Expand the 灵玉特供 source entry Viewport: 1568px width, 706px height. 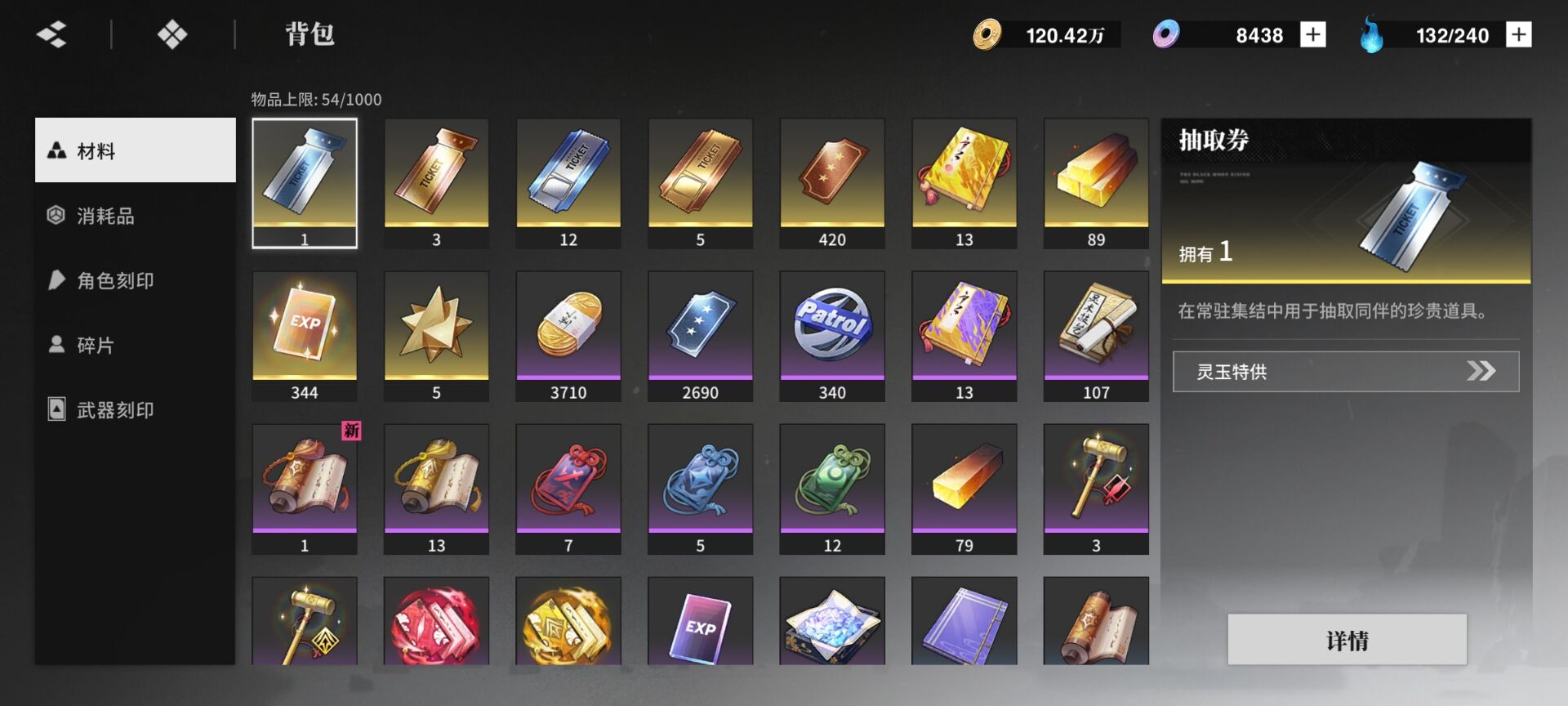click(x=1346, y=372)
